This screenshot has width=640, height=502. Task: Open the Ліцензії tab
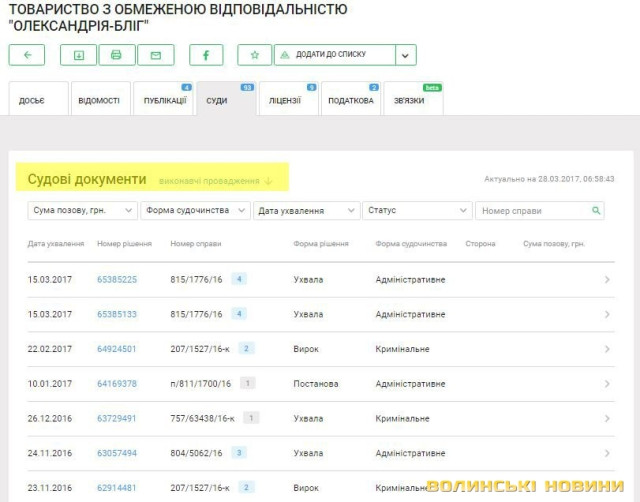coord(286,101)
